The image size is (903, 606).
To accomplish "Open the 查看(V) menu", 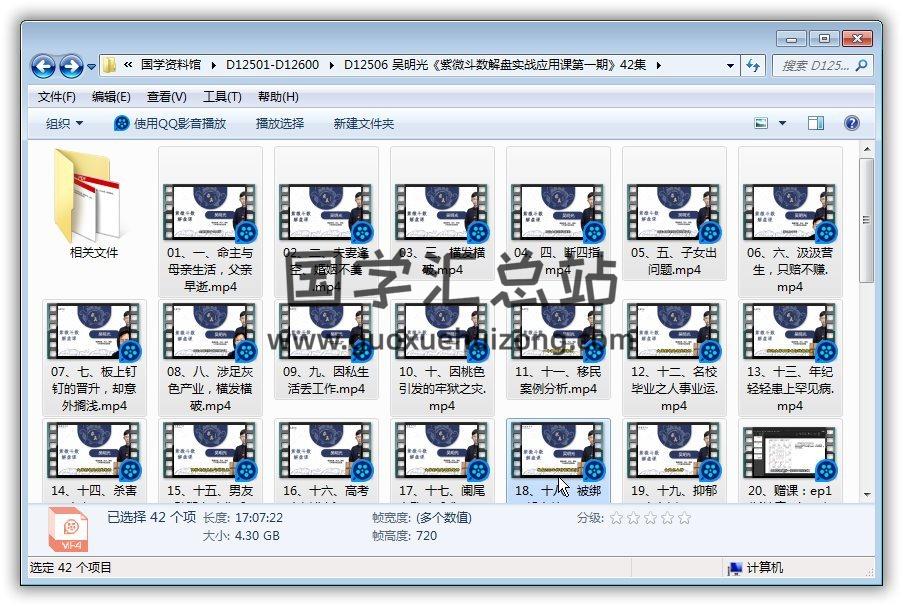I will click(166, 97).
